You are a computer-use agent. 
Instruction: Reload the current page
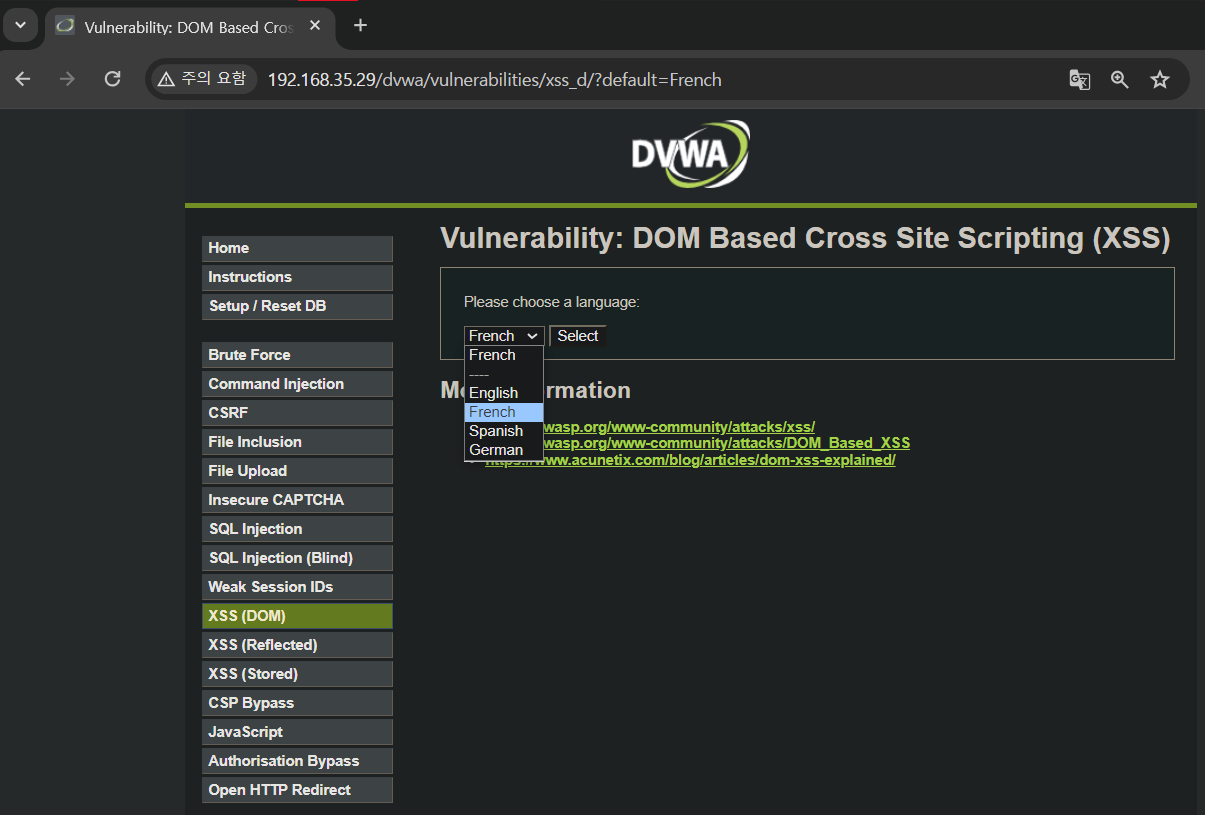coord(112,79)
